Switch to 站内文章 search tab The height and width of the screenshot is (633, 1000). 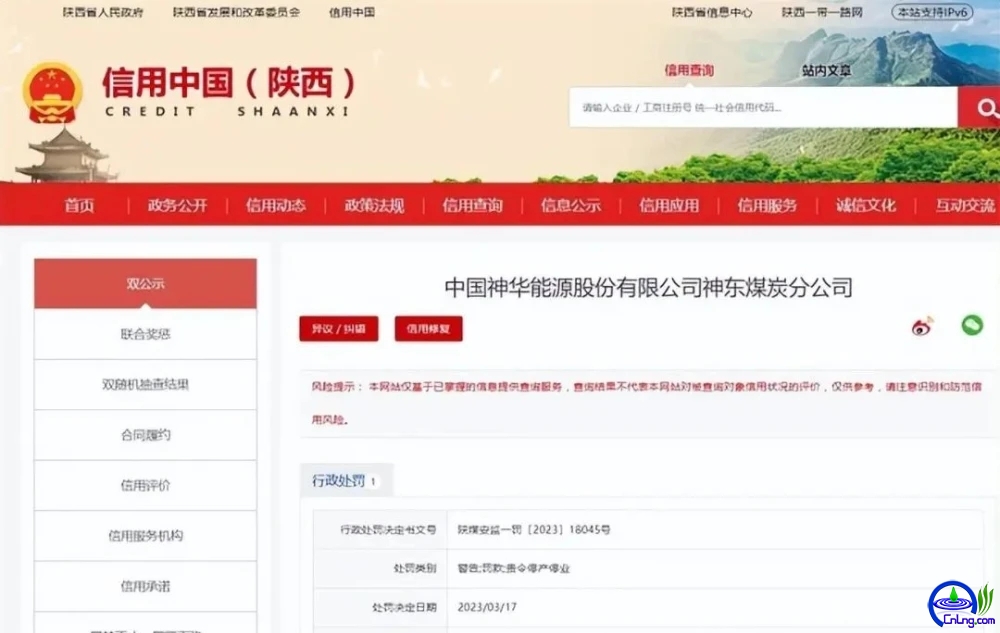point(827,70)
